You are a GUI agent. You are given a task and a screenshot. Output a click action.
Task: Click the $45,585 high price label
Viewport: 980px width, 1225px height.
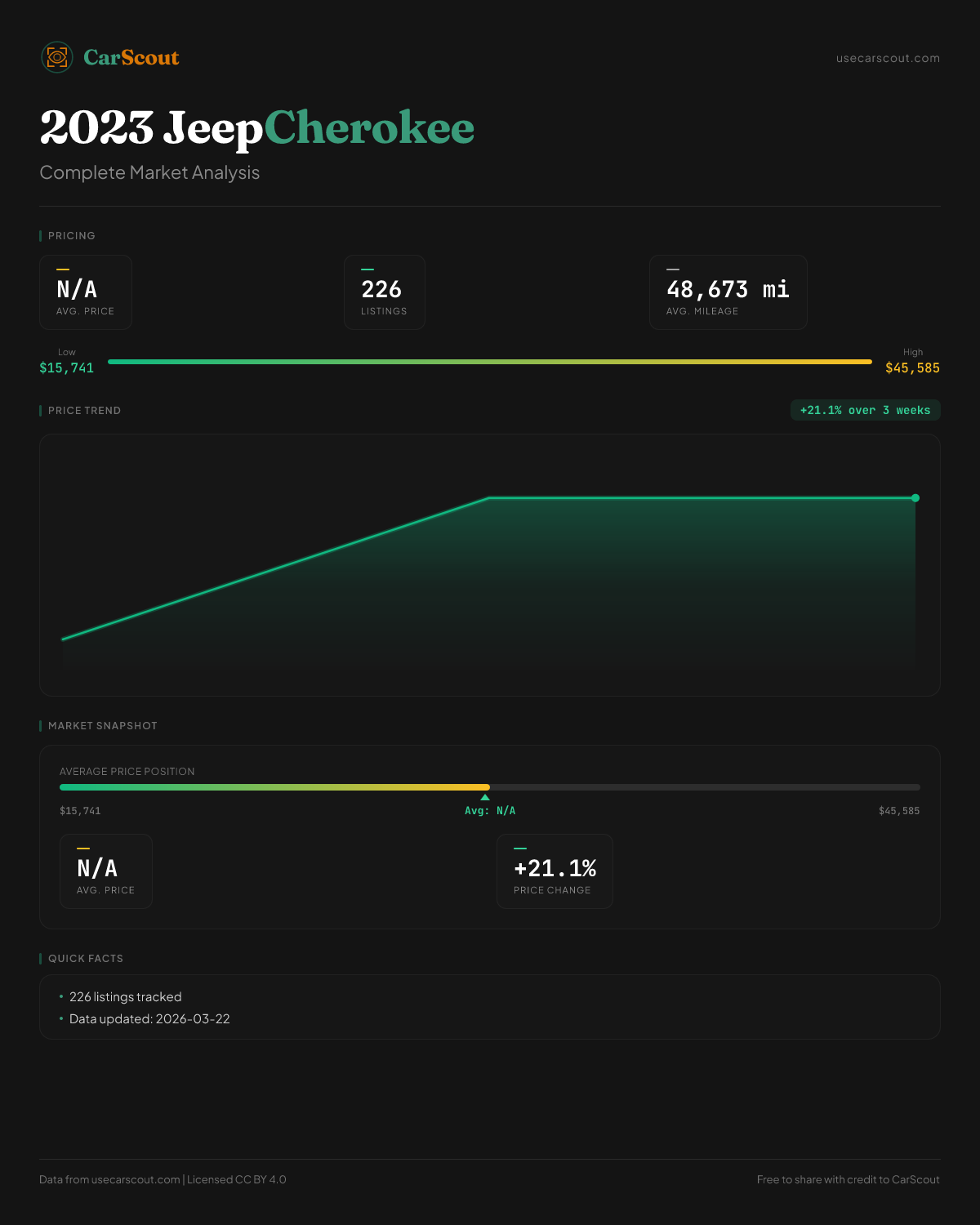click(x=912, y=367)
